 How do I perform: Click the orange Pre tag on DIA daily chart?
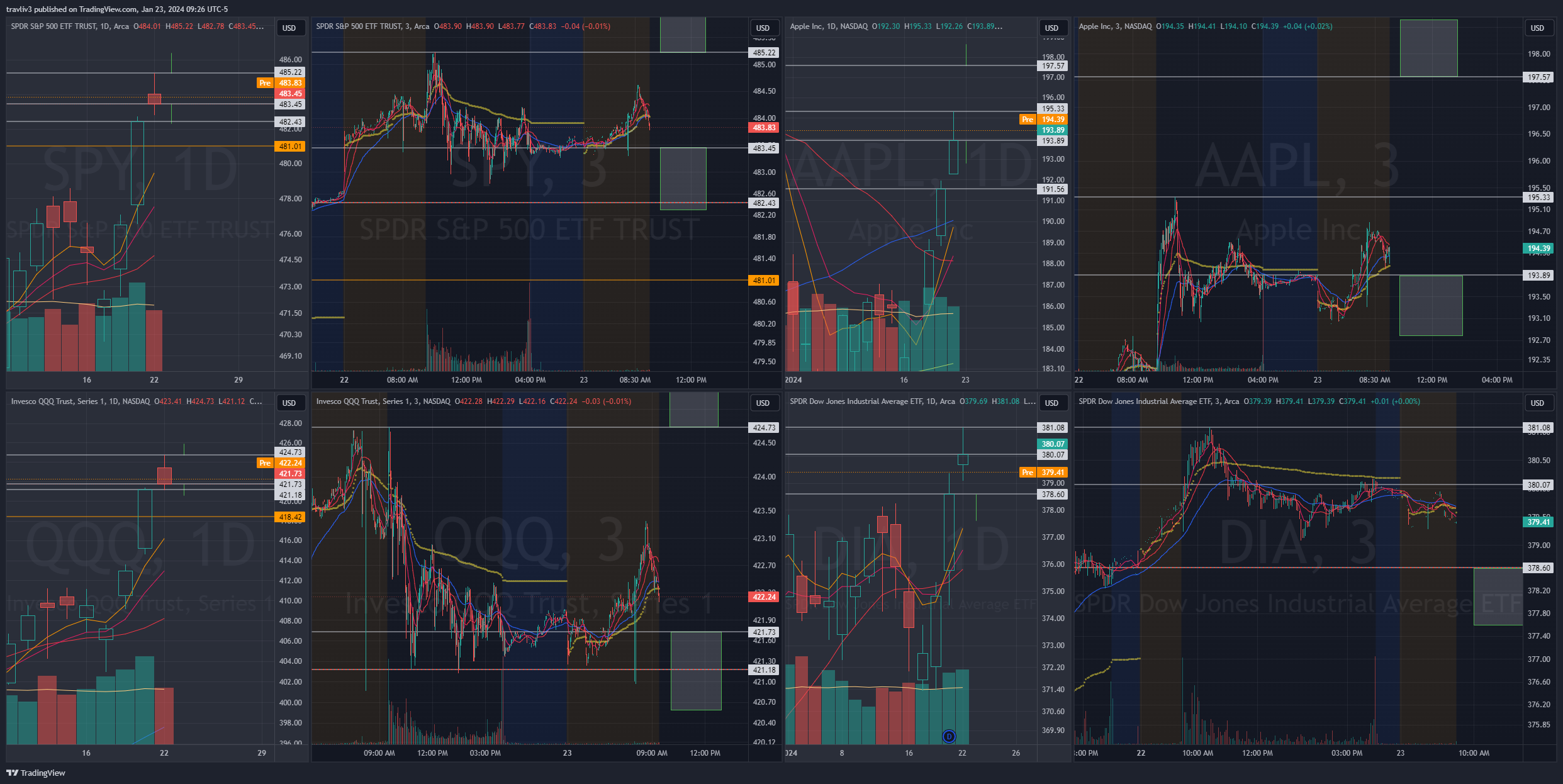click(1028, 473)
